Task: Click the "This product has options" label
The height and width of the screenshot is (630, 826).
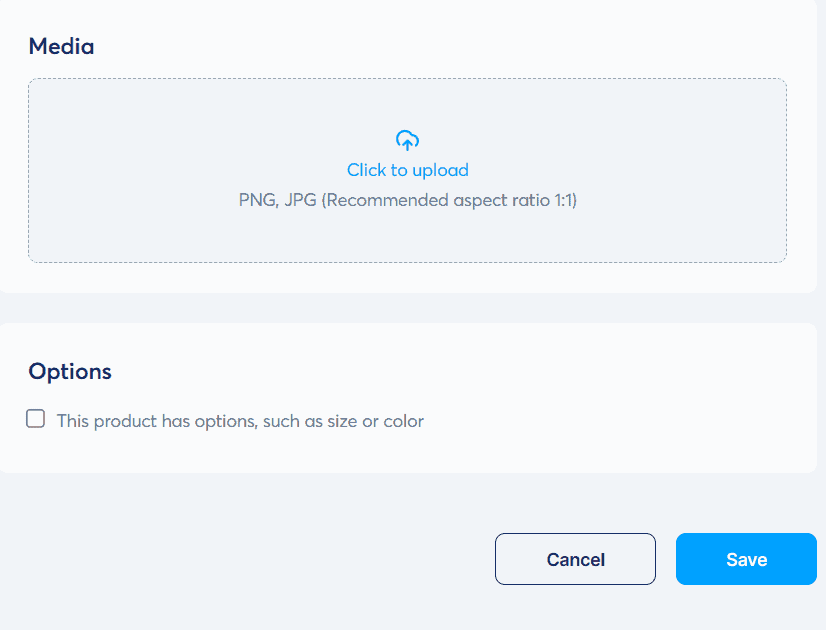Action: tap(240, 421)
